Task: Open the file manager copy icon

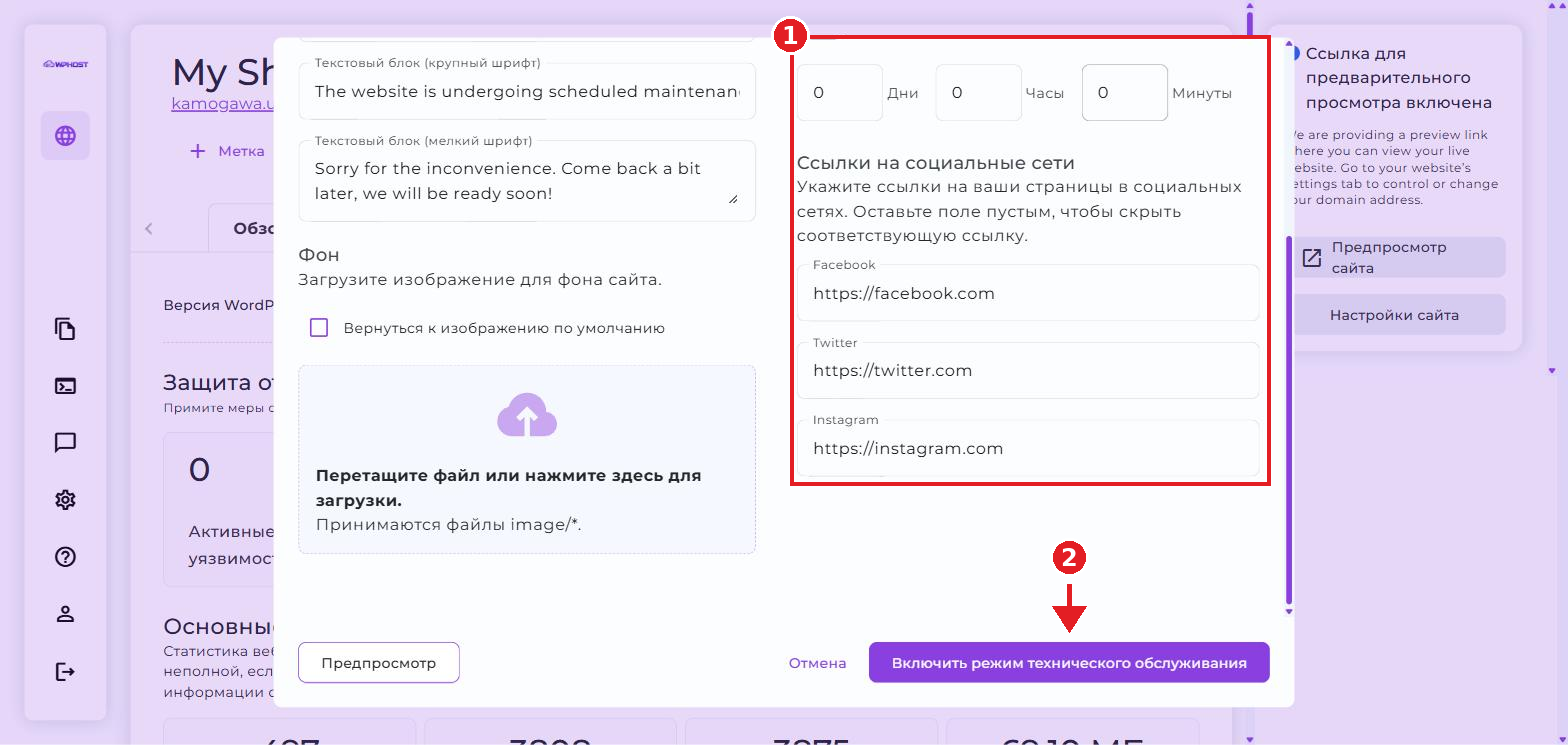Action: click(x=65, y=329)
